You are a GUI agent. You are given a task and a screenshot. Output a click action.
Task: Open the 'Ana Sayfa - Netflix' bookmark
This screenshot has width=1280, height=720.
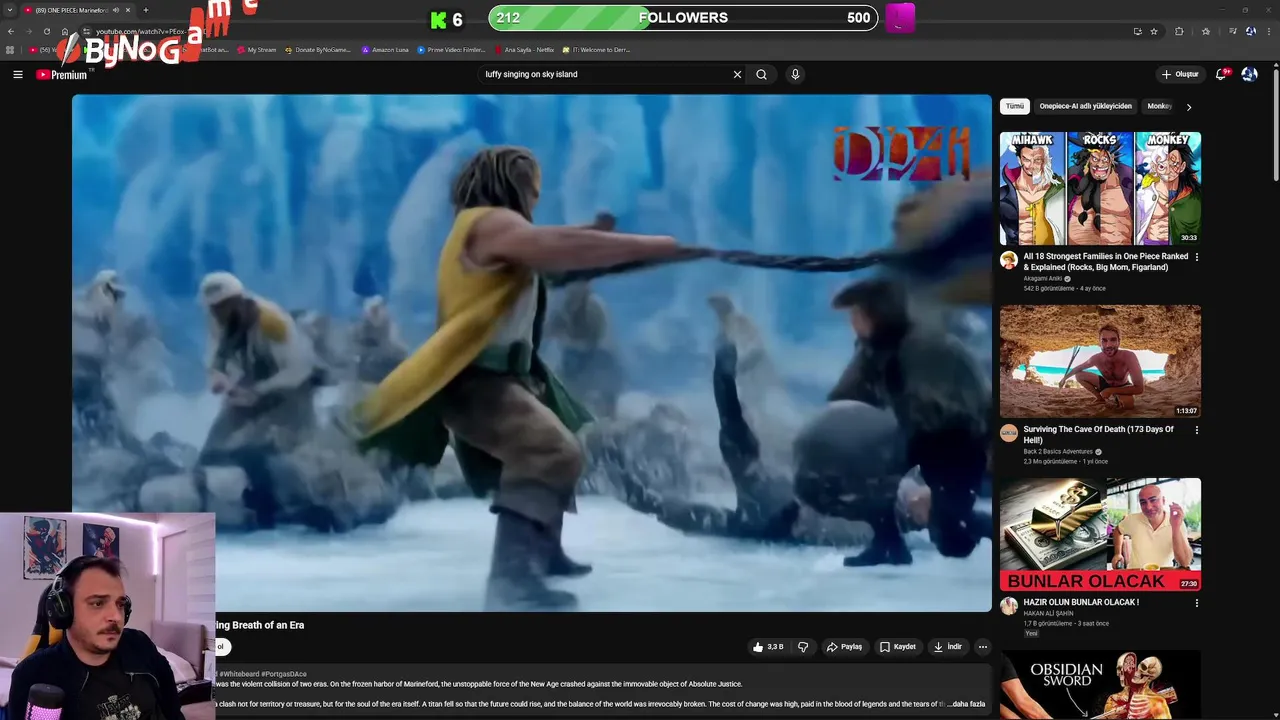click(524, 49)
